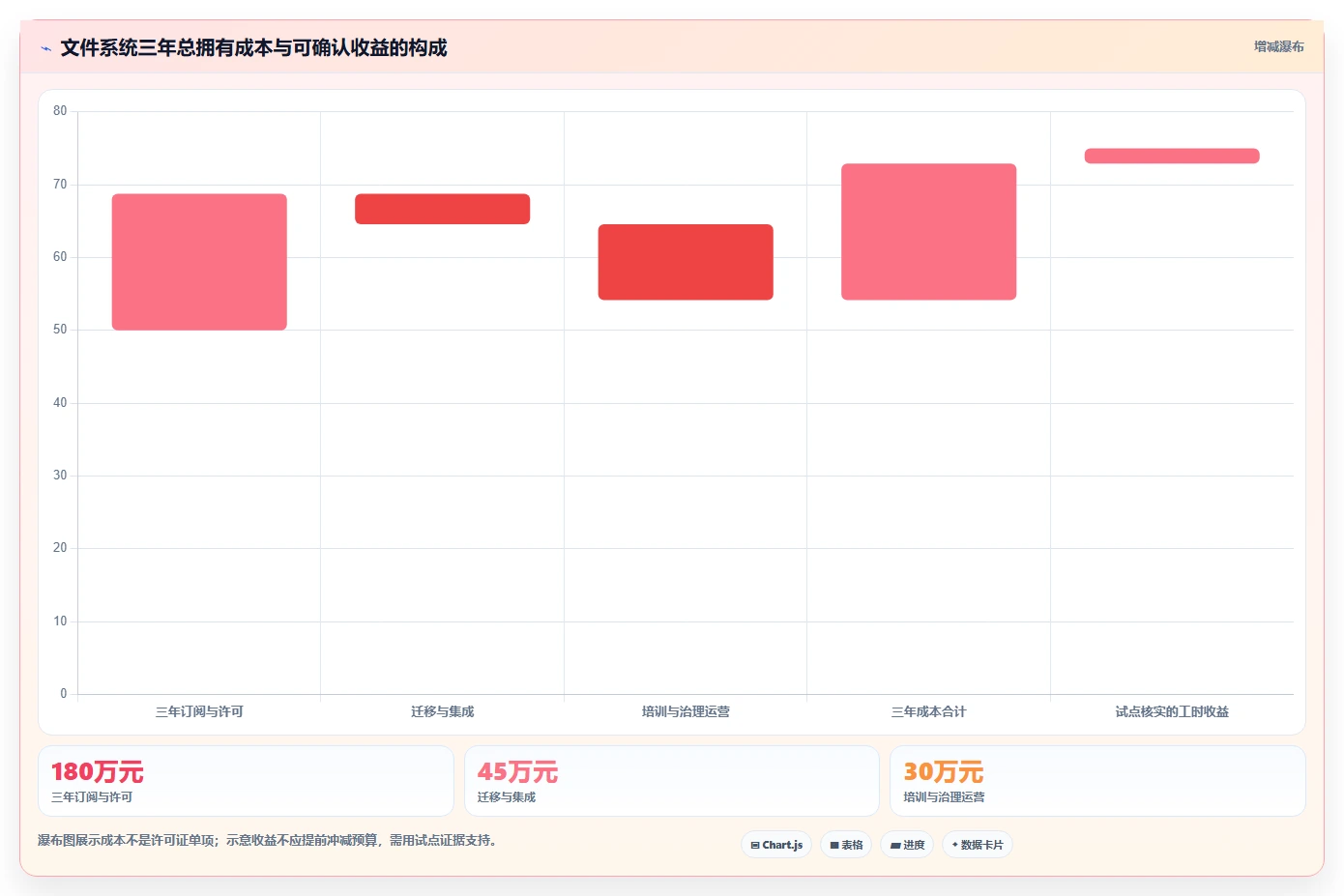This screenshot has height=896, width=1344.
Task: Click the y-axis value 10
Action: point(60,621)
